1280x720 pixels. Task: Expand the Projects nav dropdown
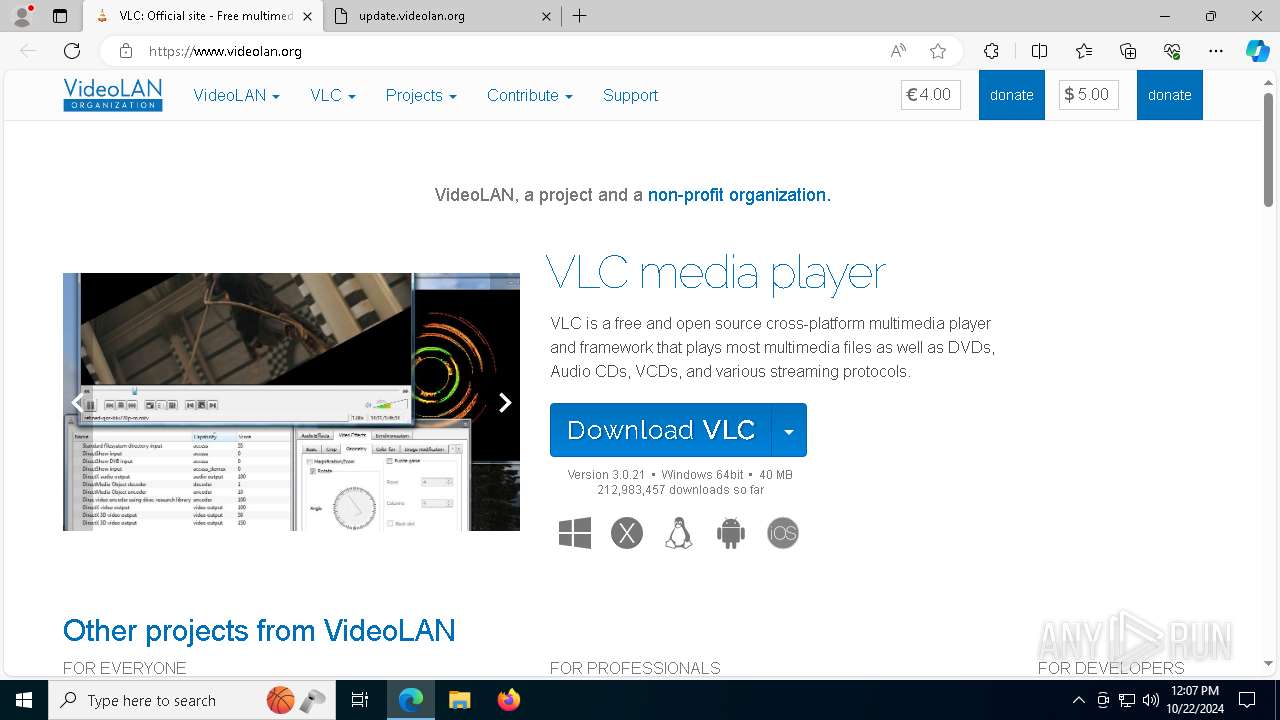click(421, 95)
